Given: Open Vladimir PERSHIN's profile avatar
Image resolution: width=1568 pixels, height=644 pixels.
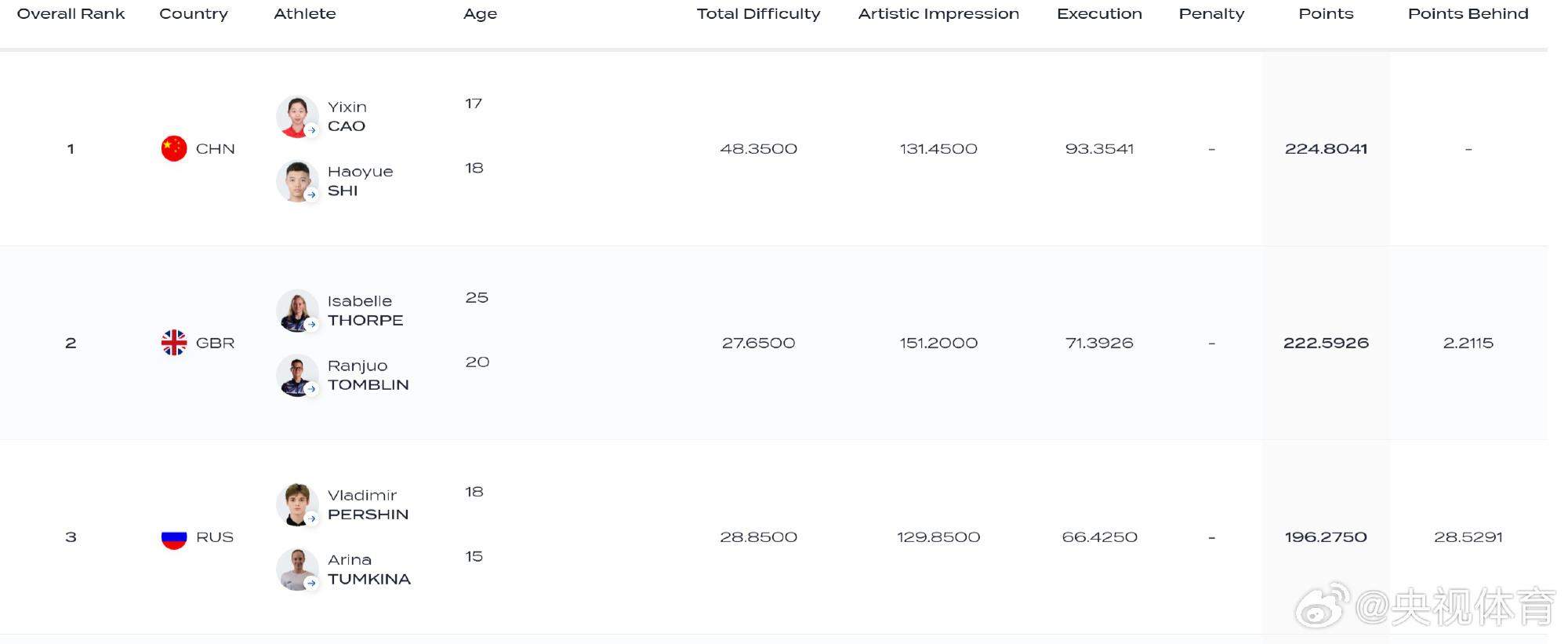Looking at the screenshot, I should point(297,505).
